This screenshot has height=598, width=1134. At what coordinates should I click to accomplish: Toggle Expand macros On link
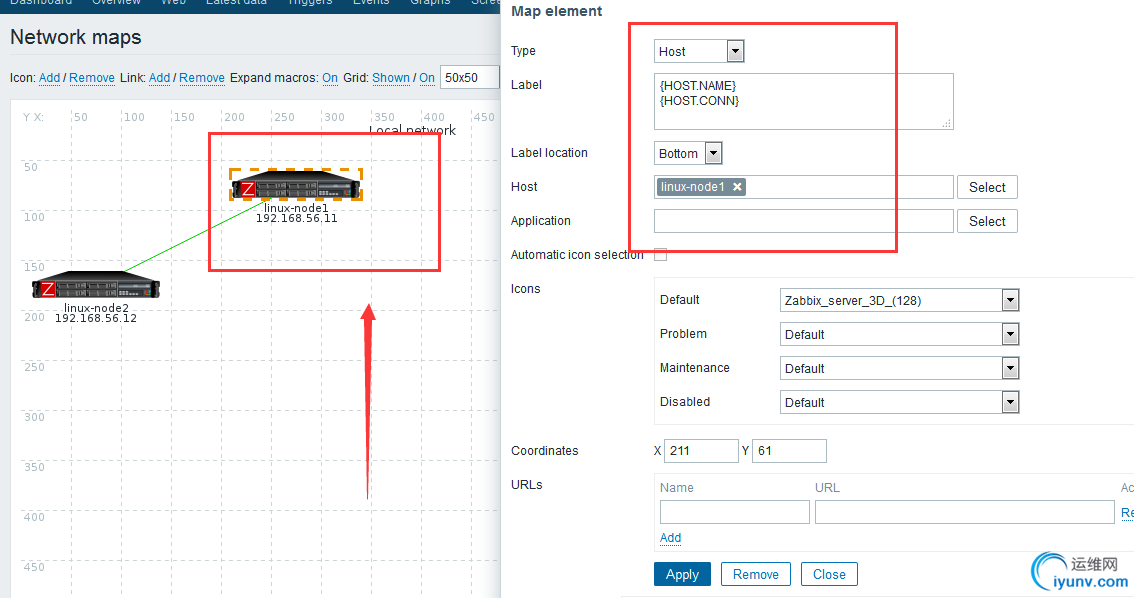pos(330,77)
